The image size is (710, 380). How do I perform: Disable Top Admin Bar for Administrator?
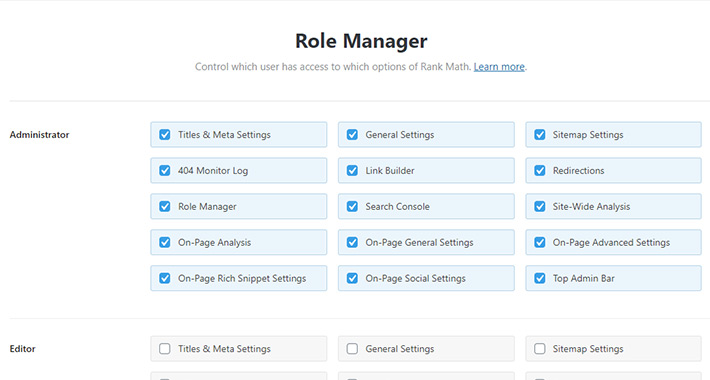pyautogui.click(x=540, y=278)
